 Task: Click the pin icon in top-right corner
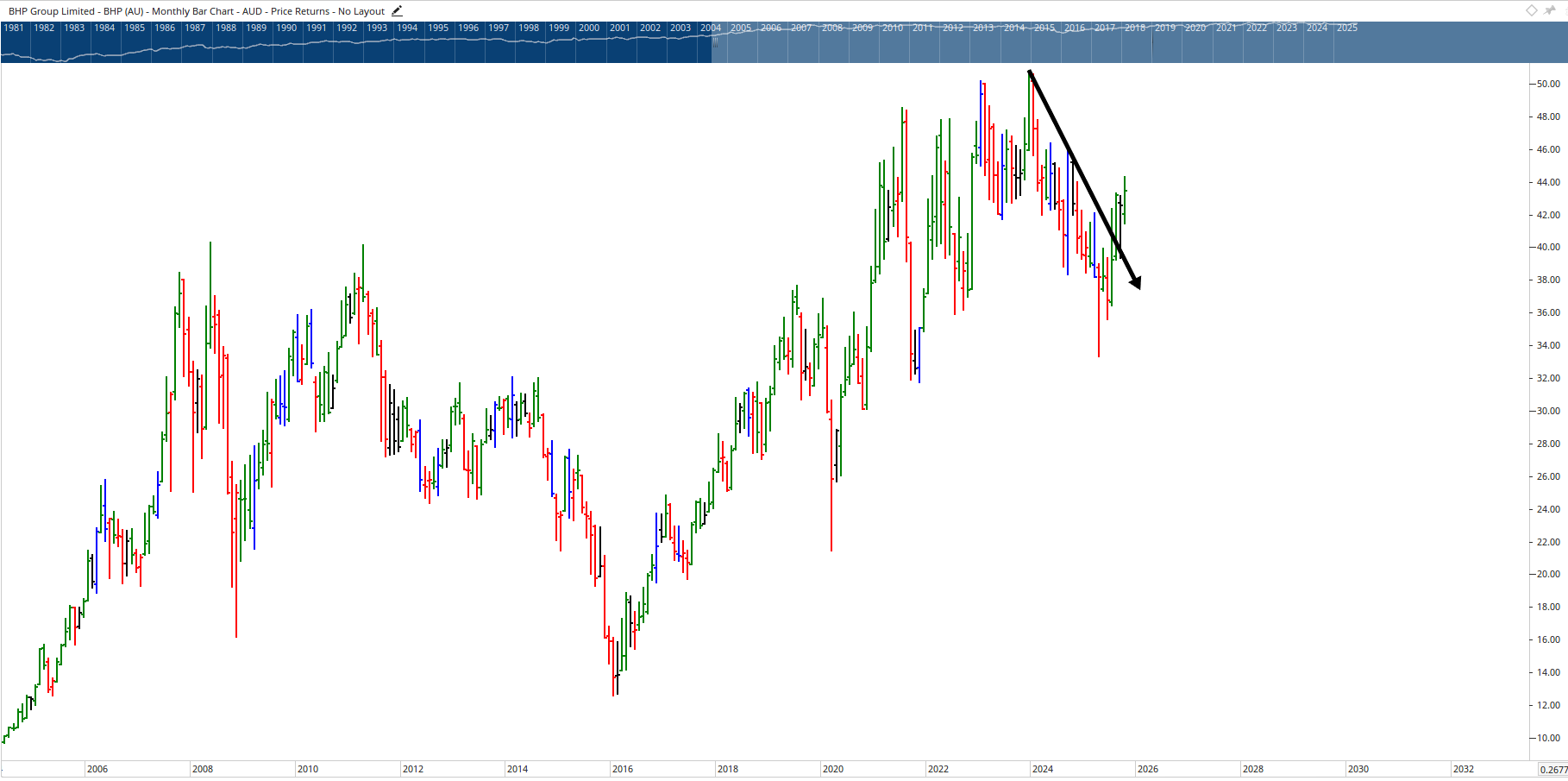tap(1550, 10)
